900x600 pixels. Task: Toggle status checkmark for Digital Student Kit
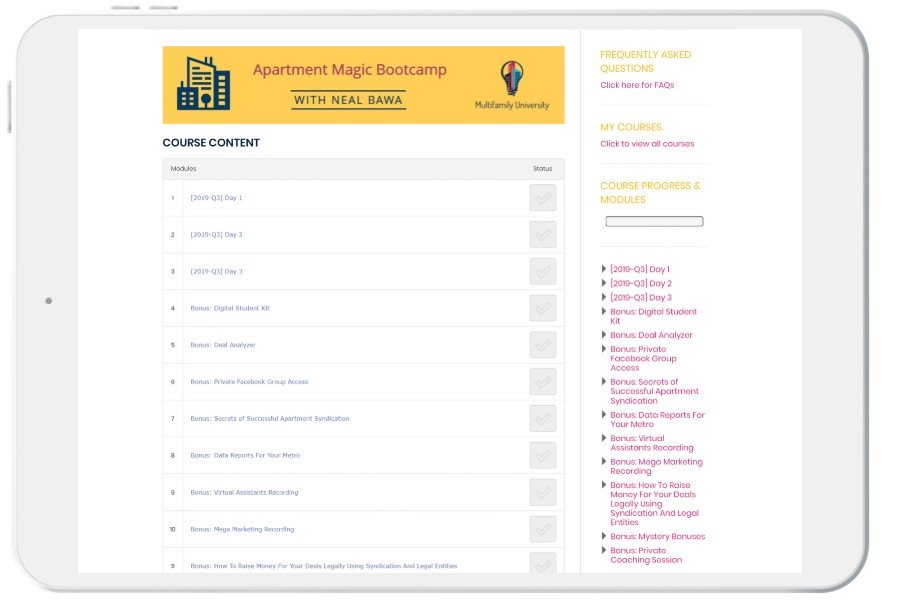542,308
